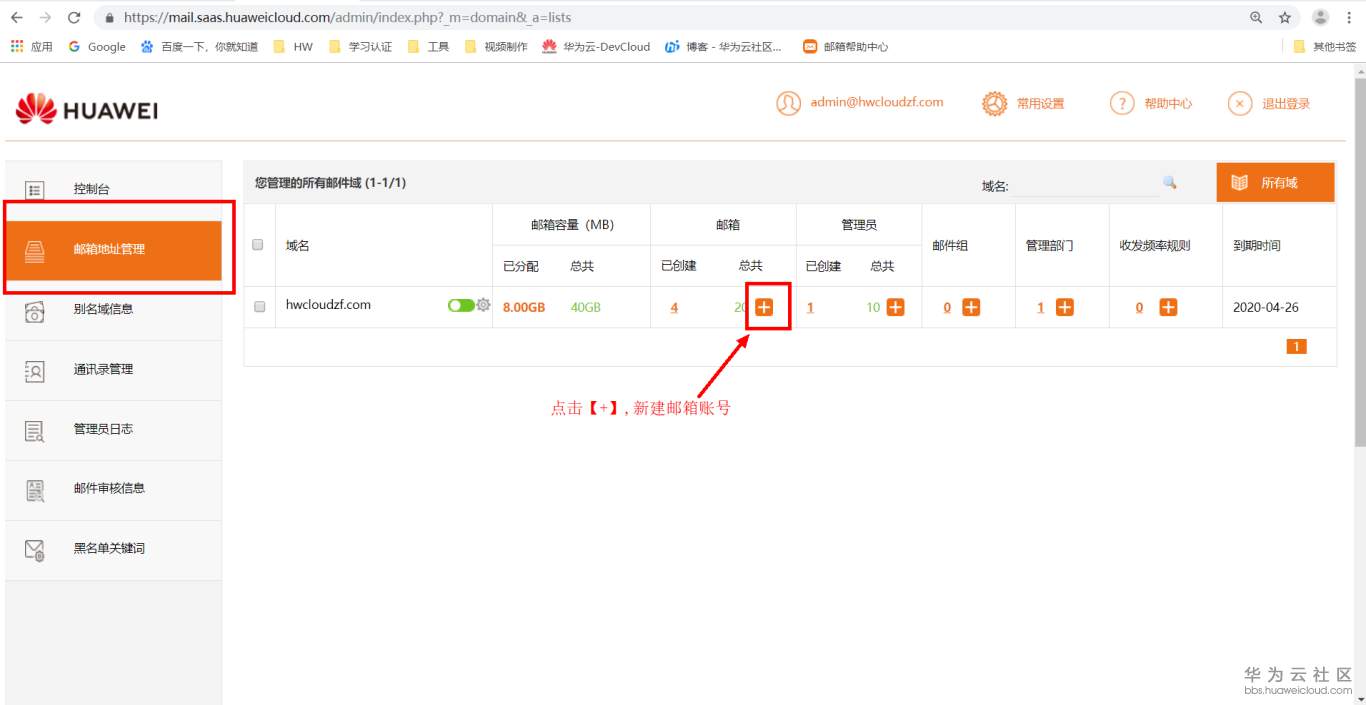Open the Chrome profile avatar icon
The image size is (1366, 705).
[x=1320, y=17]
